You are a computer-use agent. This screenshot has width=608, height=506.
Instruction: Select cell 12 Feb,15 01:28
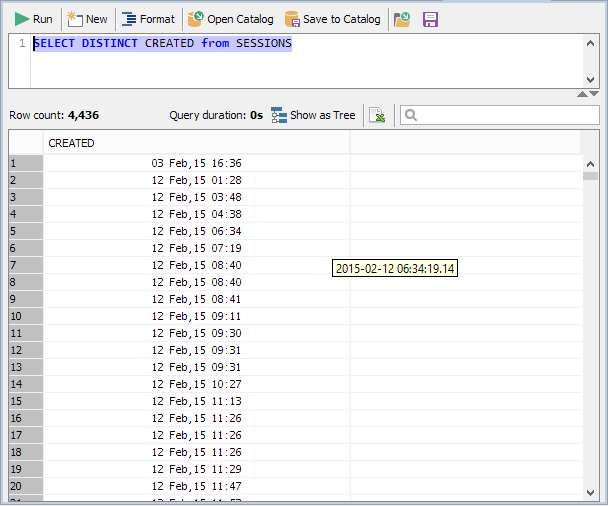[196, 180]
